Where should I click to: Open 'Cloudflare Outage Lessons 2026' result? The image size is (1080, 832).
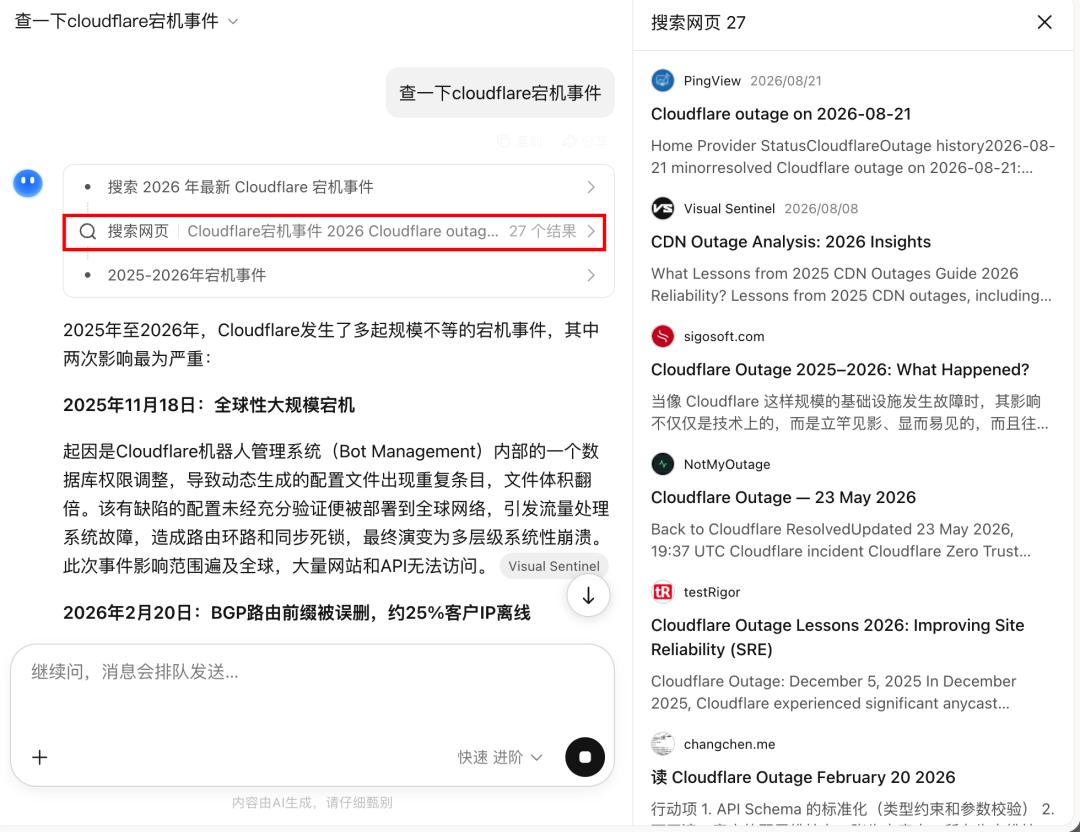click(837, 637)
